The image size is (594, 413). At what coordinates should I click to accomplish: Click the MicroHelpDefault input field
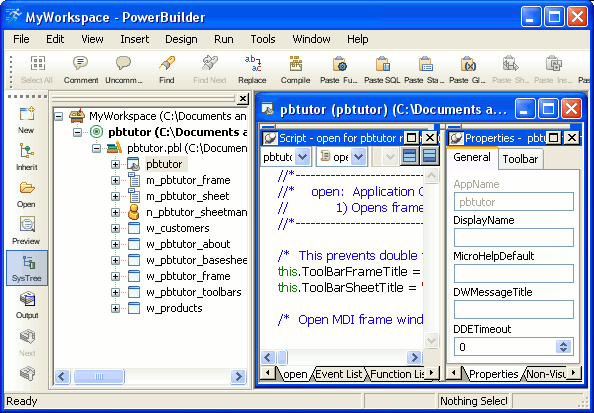pyautogui.click(x=514, y=274)
